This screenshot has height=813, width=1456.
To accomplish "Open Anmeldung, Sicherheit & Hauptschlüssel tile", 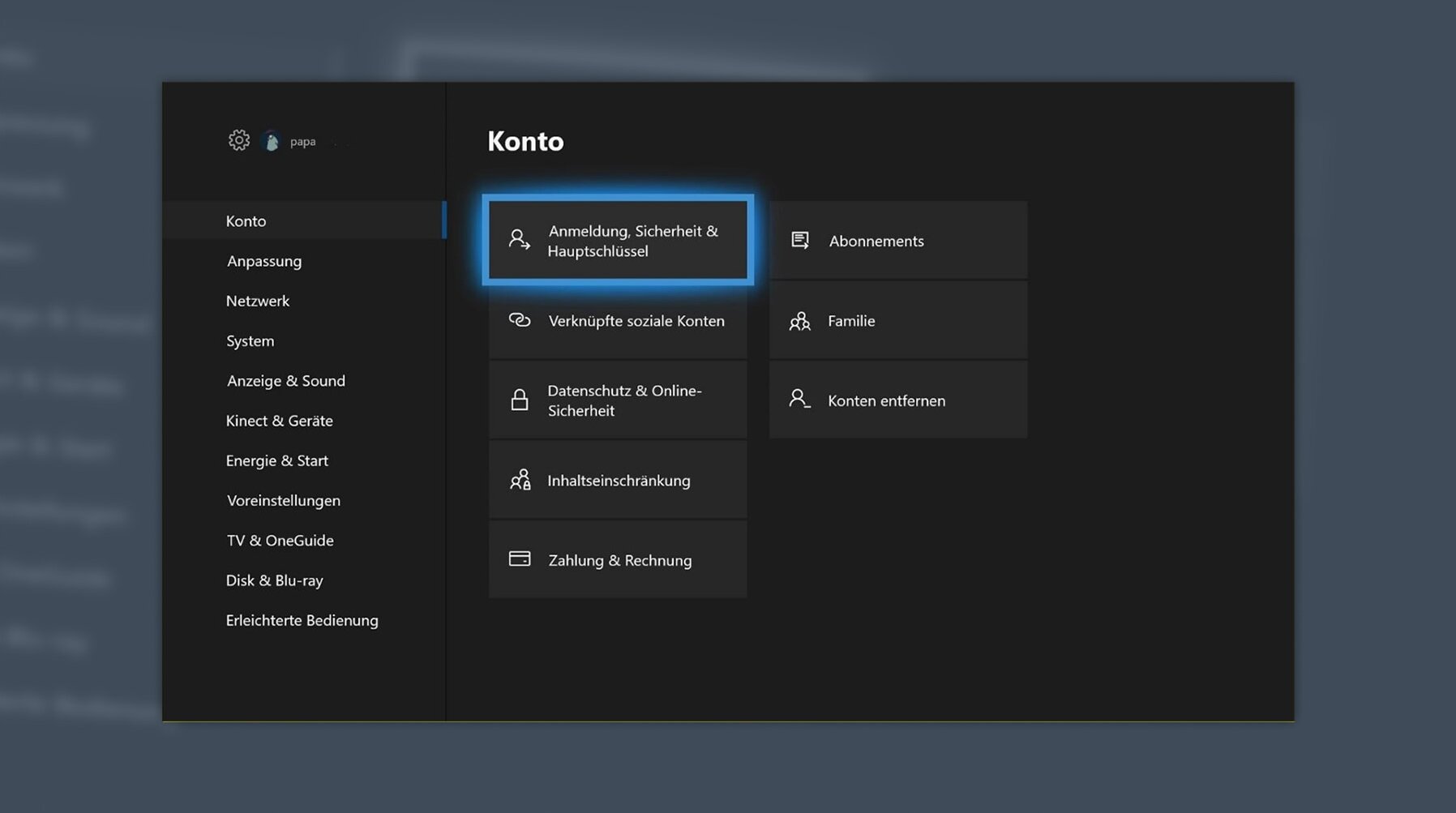I will click(618, 241).
